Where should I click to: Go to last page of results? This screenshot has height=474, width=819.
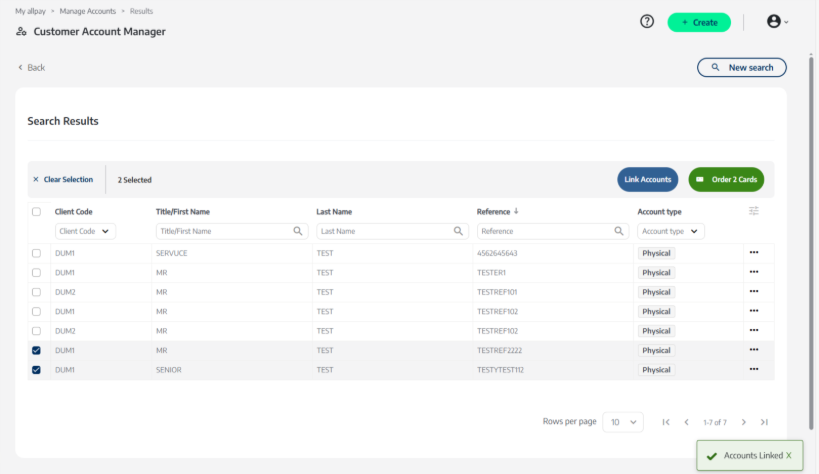(x=764, y=422)
